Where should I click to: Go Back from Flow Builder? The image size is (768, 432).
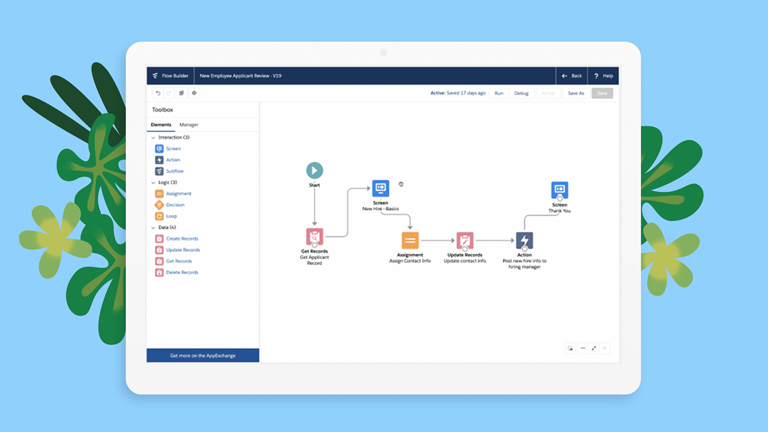[x=572, y=76]
